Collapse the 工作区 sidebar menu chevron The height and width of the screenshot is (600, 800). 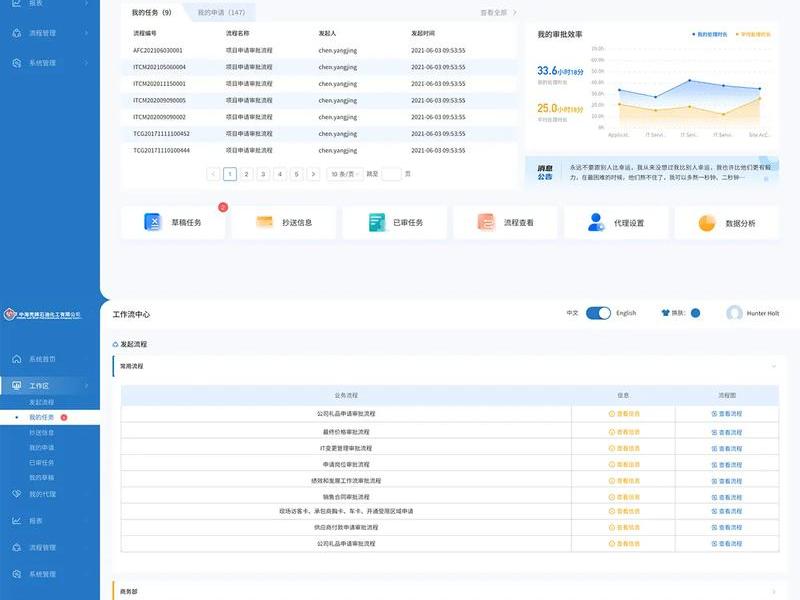tap(86, 385)
